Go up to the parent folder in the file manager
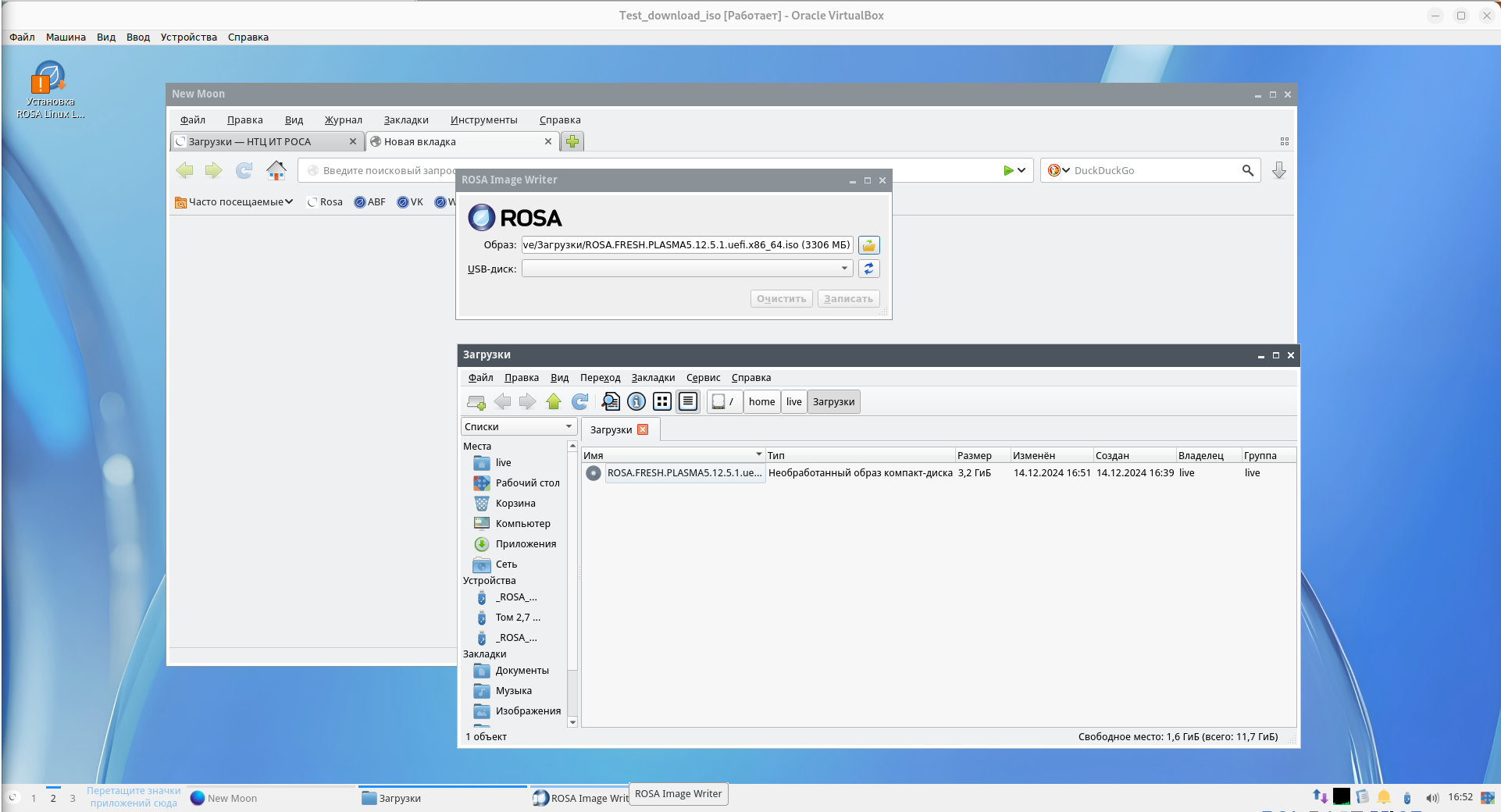The image size is (1501, 812). click(x=554, y=402)
